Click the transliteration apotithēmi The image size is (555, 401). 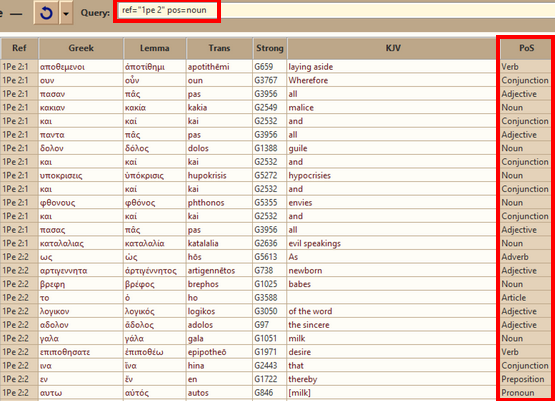(208, 67)
